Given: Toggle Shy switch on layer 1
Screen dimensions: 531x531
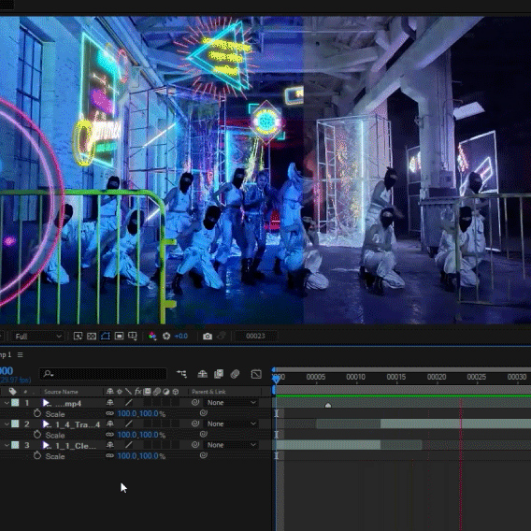Looking at the screenshot, I should 110,403.
